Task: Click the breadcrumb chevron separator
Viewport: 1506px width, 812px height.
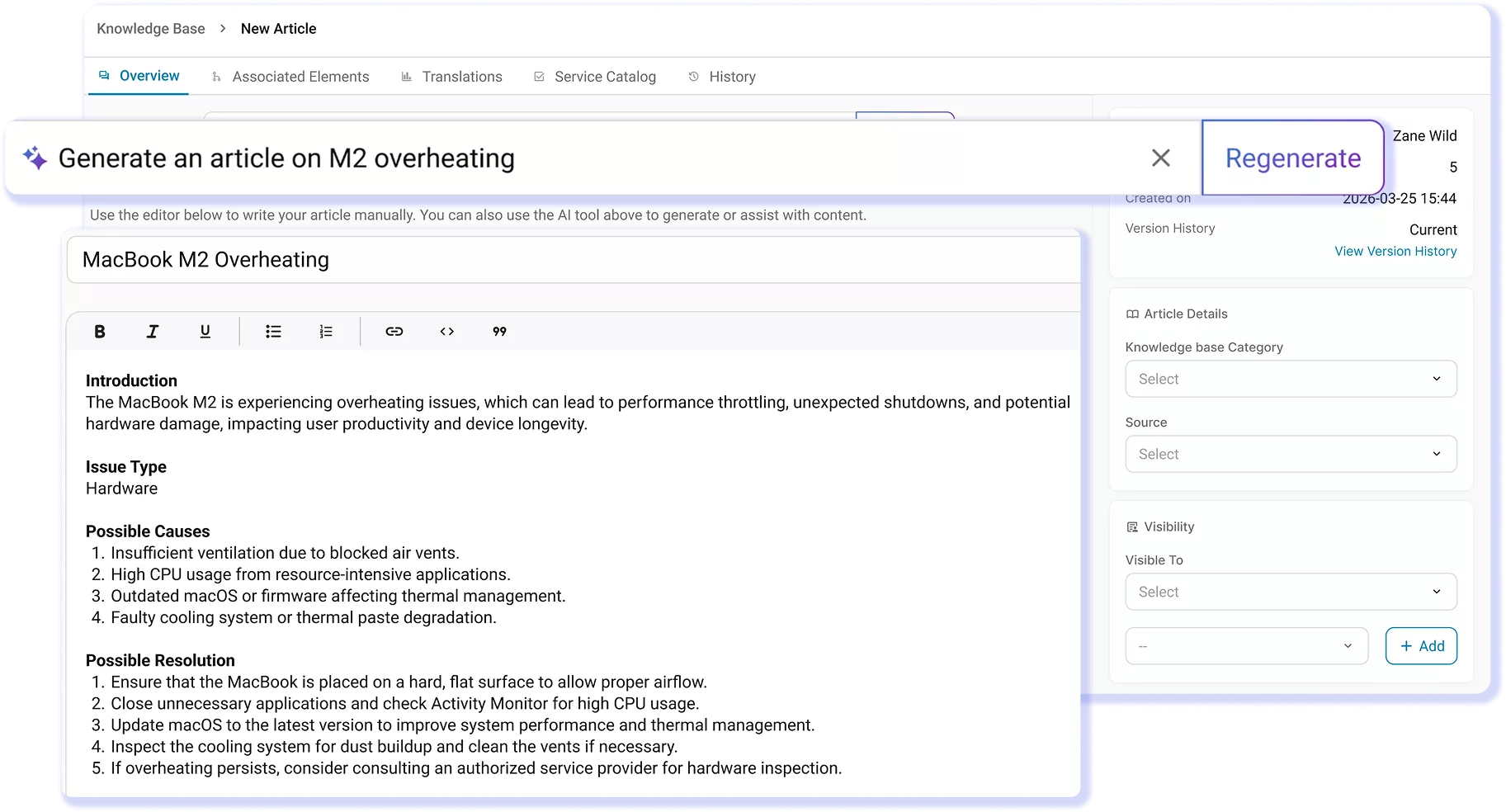Action: coord(223,29)
